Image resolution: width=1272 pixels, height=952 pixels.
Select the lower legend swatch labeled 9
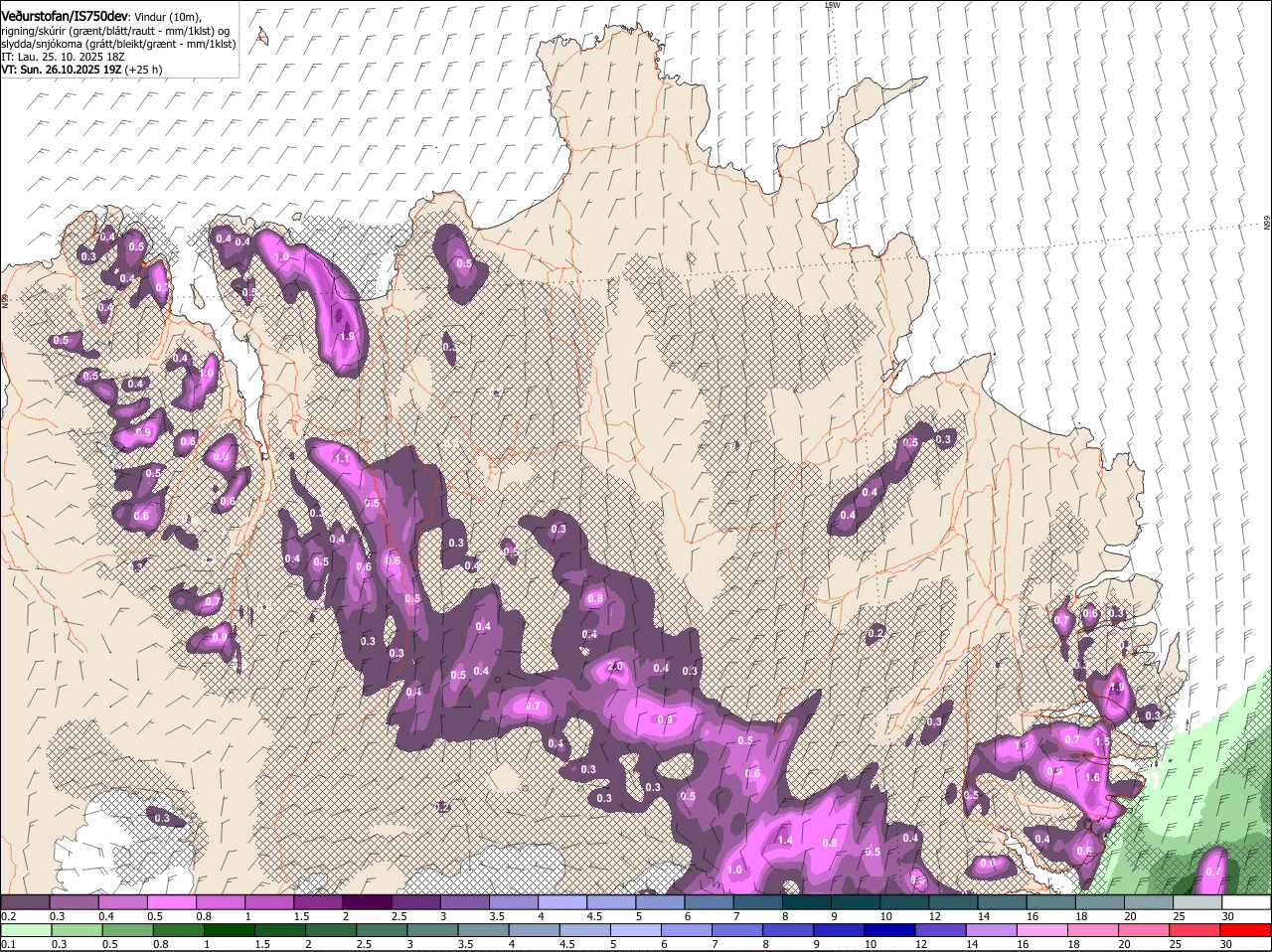click(838, 931)
